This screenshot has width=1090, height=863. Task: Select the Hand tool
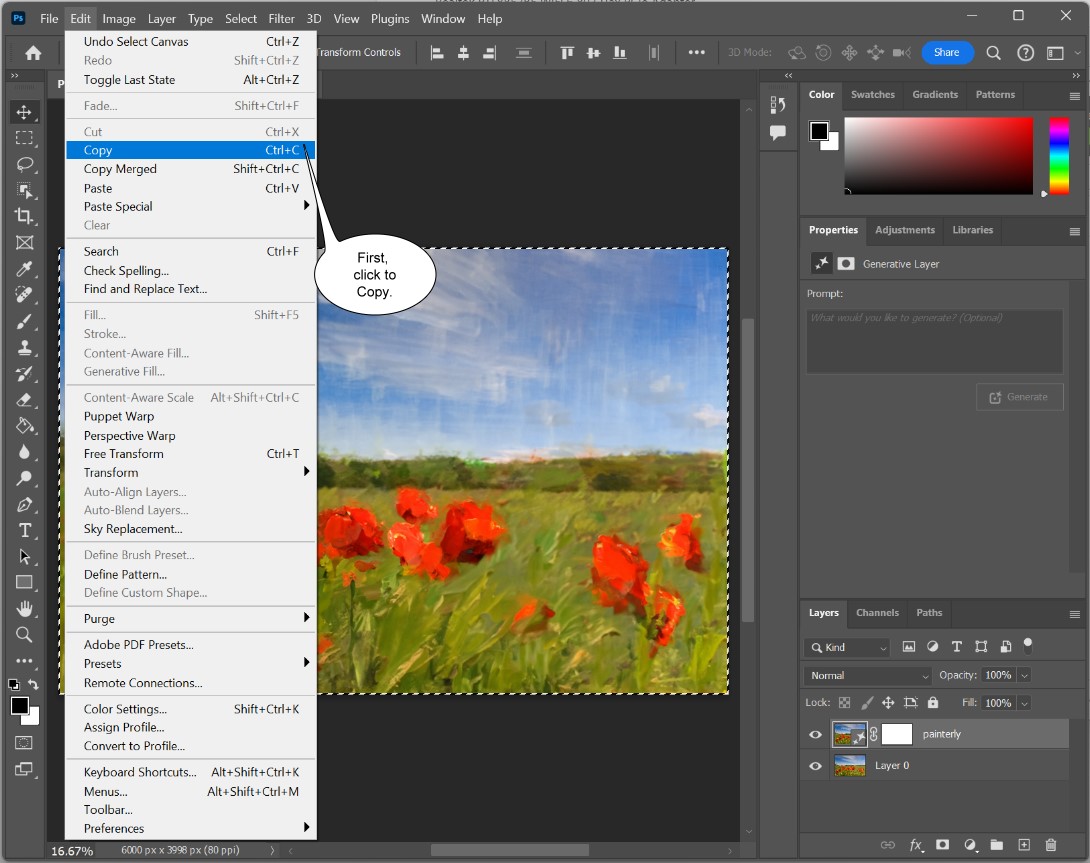(x=25, y=608)
